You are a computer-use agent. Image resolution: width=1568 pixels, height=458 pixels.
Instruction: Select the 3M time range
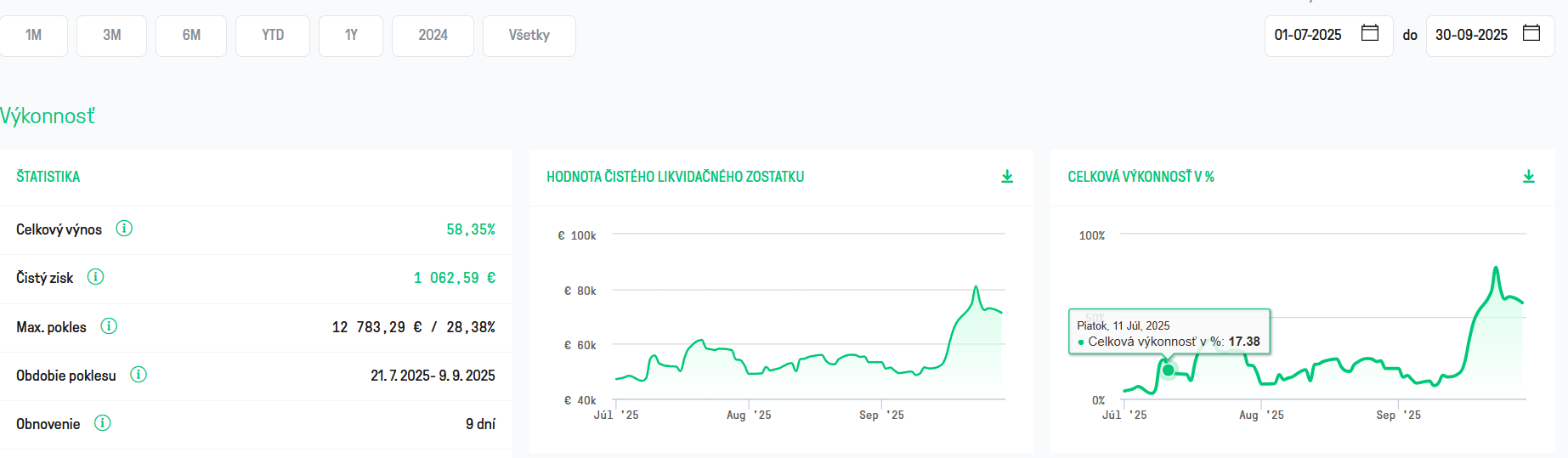point(112,36)
